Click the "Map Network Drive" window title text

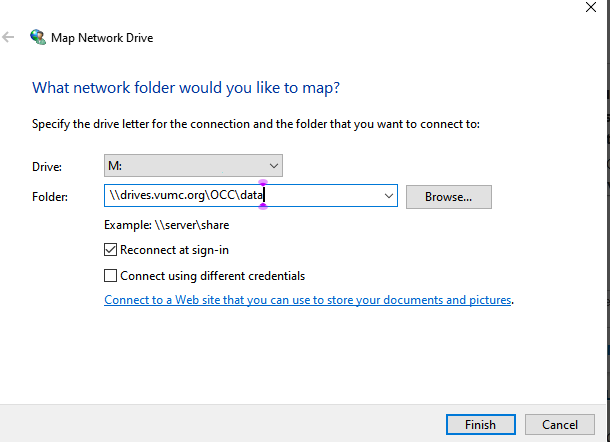[x=104, y=38]
